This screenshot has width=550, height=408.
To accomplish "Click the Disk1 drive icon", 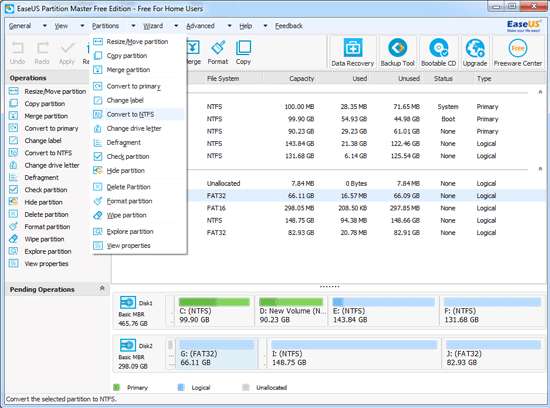I will (x=128, y=302).
